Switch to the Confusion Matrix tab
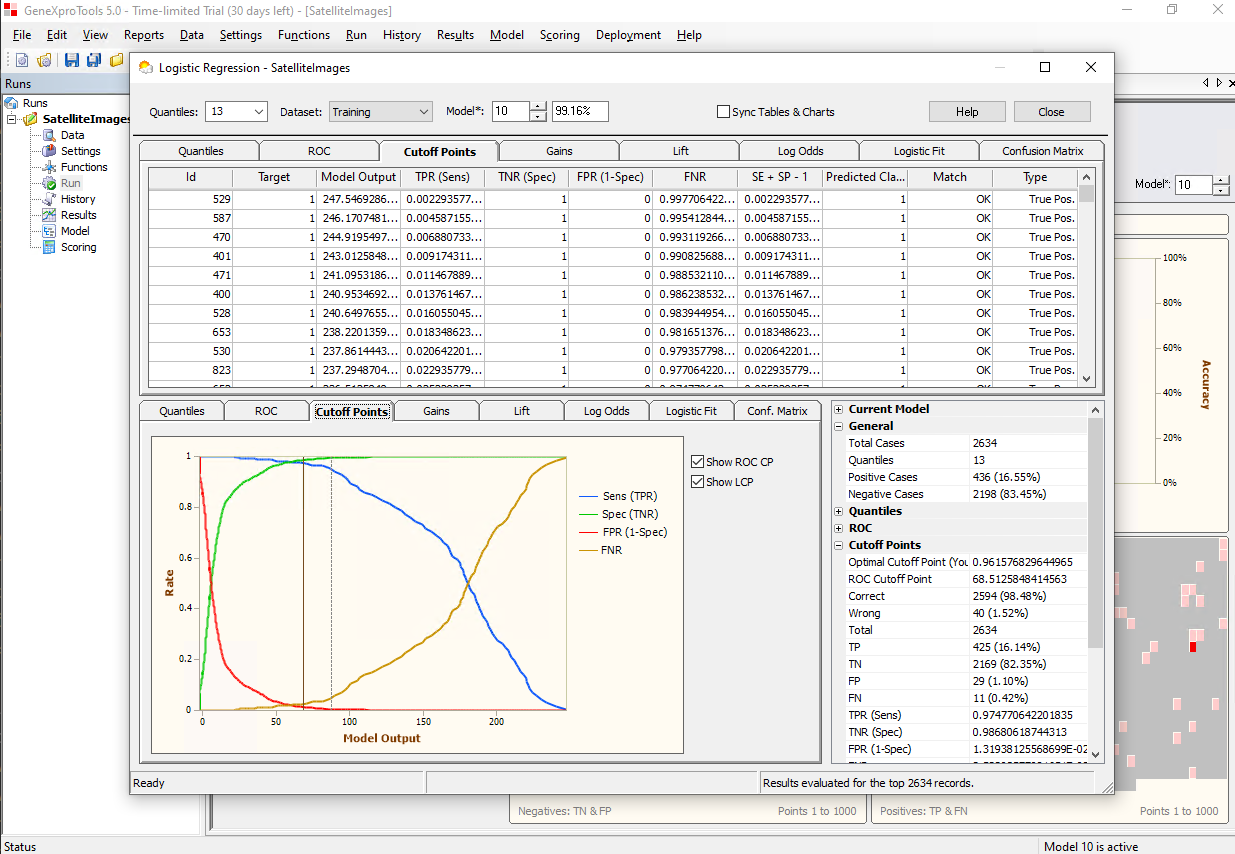Viewport: 1235px width, 854px height. pos(1042,151)
